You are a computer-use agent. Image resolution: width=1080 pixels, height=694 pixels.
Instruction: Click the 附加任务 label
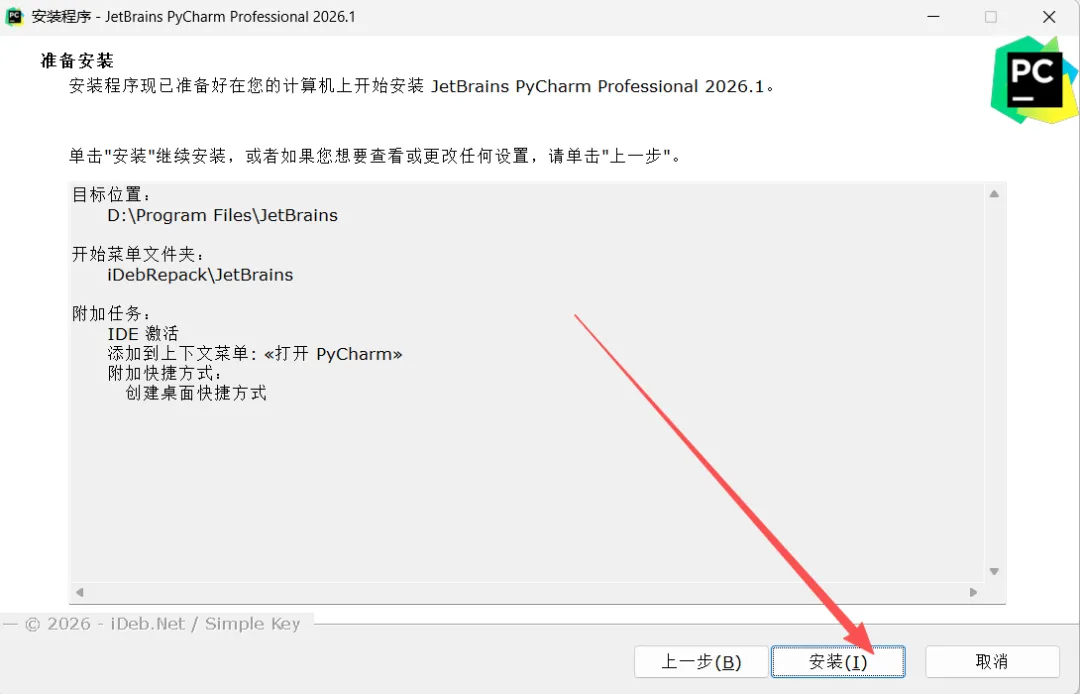pyautogui.click(x=111, y=314)
